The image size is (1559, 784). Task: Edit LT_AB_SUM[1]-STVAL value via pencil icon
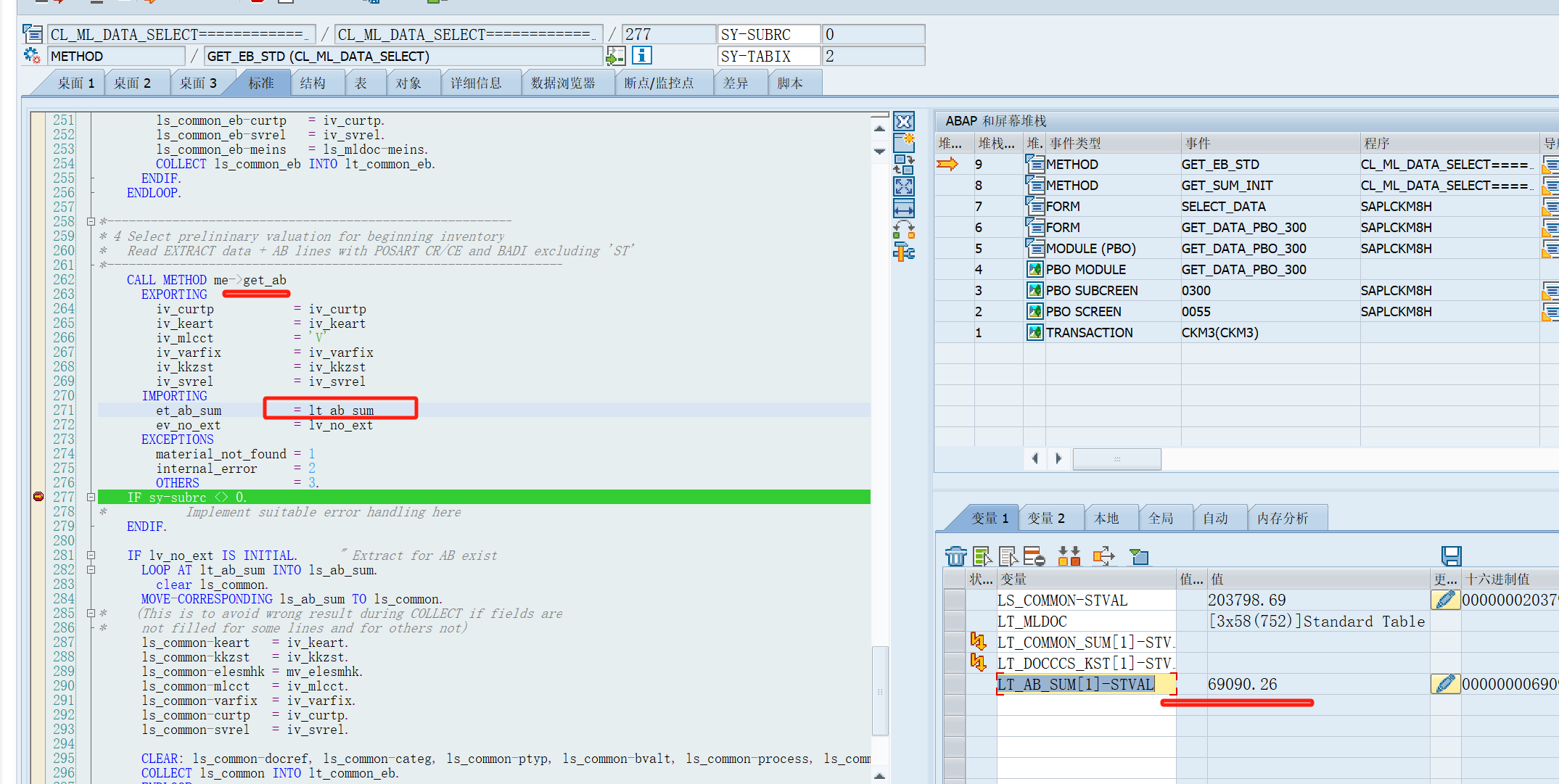(x=1445, y=683)
